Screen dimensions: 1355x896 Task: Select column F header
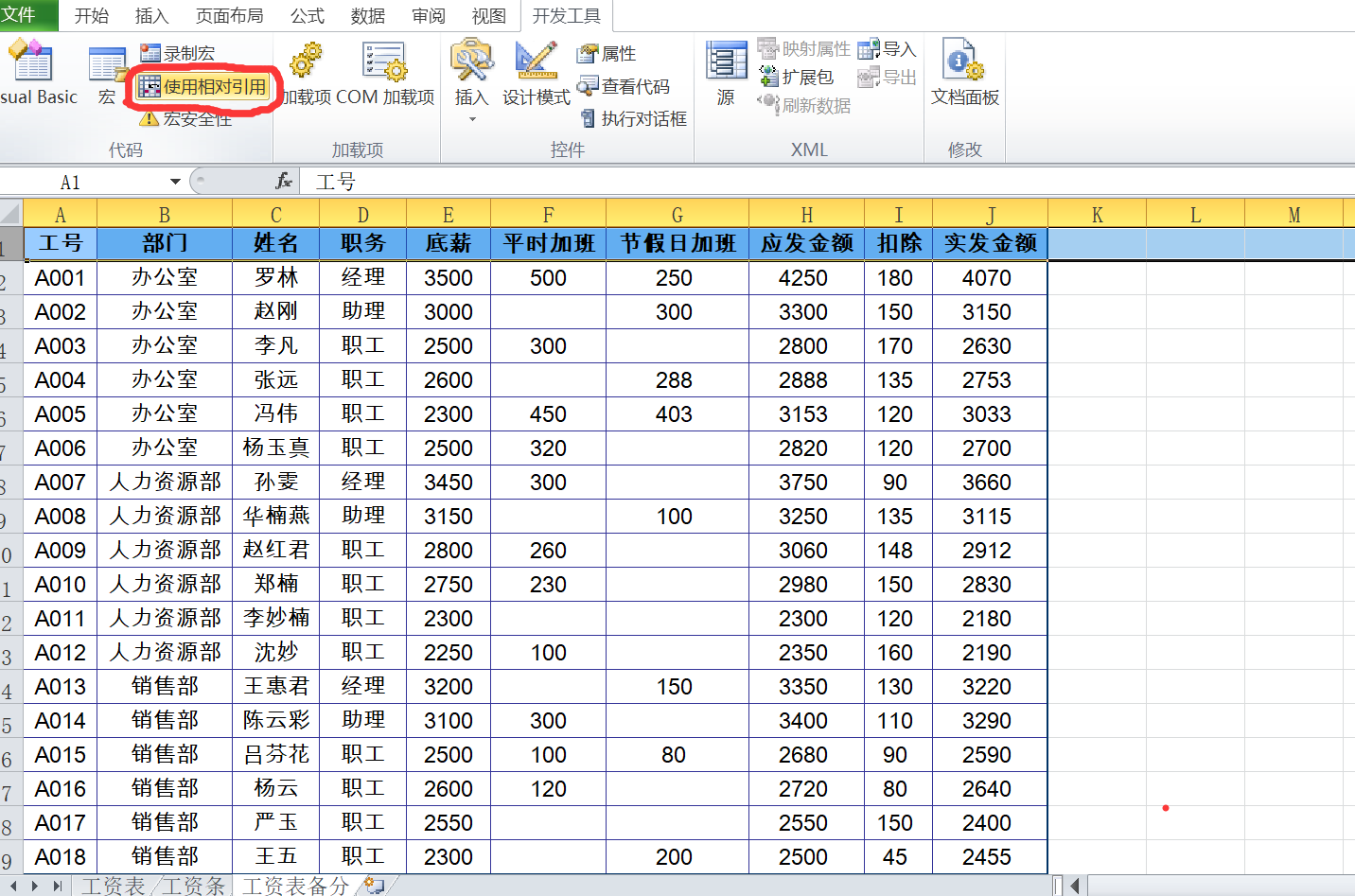pyautogui.click(x=548, y=215)
